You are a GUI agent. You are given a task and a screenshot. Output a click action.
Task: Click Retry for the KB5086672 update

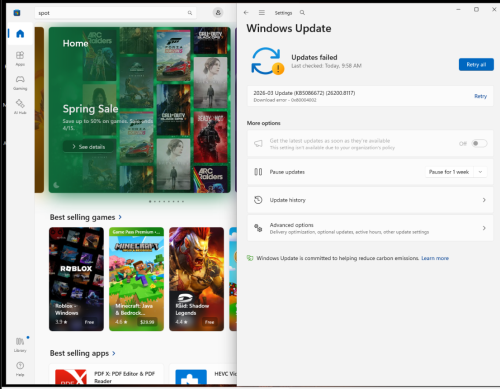click(480, 96)
